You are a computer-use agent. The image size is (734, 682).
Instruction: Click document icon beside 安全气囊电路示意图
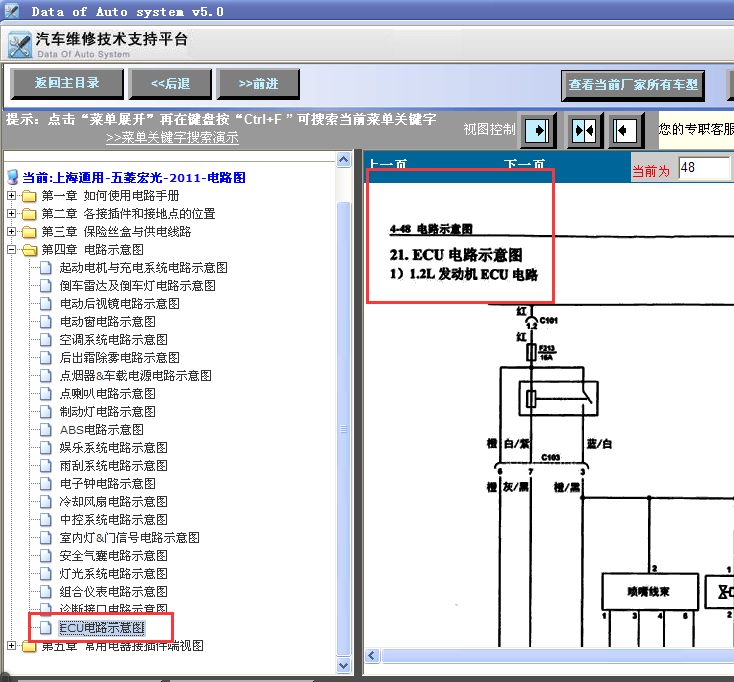(45, 556)
